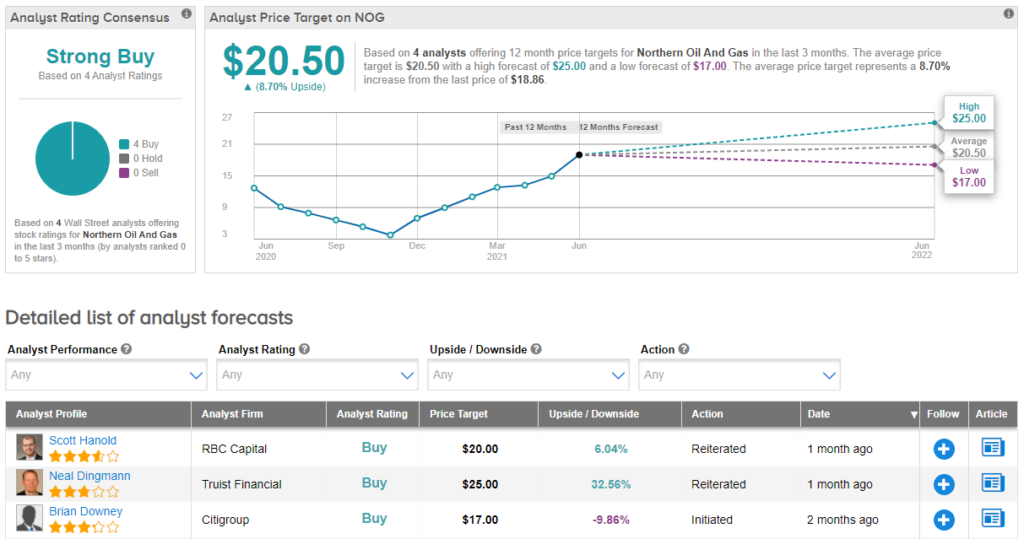Expand the Analyst Rating filter dropdown
This screenshot has height=539, width=1024.
pyautogui.click(x=317, y=375)
